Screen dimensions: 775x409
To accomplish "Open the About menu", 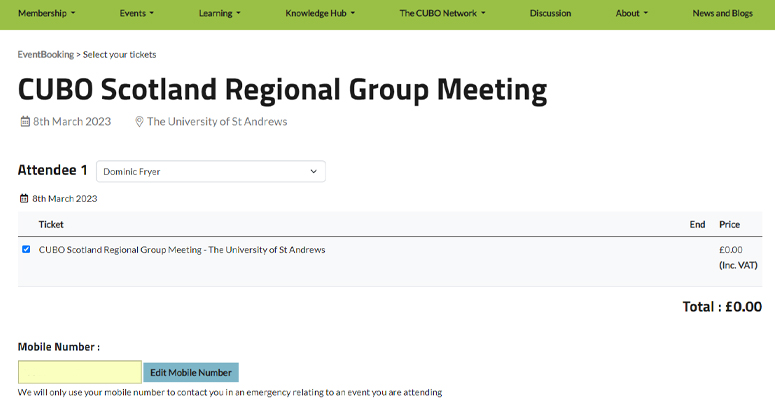I will pyautogui.click(x=631, y=13).
